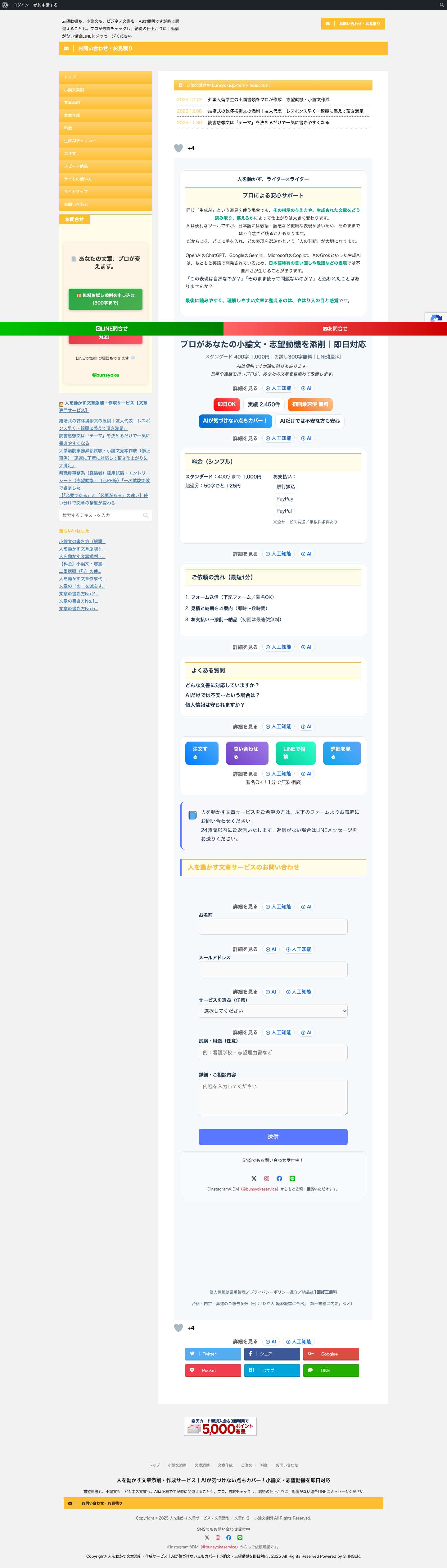Open the @bunsyoka link in the sidebar

click(105, 375)
